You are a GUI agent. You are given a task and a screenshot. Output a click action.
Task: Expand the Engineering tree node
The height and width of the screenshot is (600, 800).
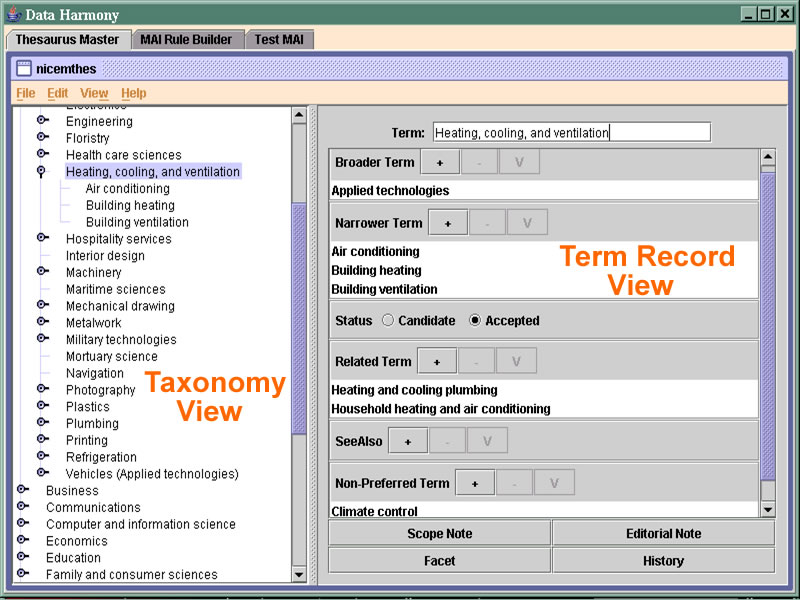42,121
